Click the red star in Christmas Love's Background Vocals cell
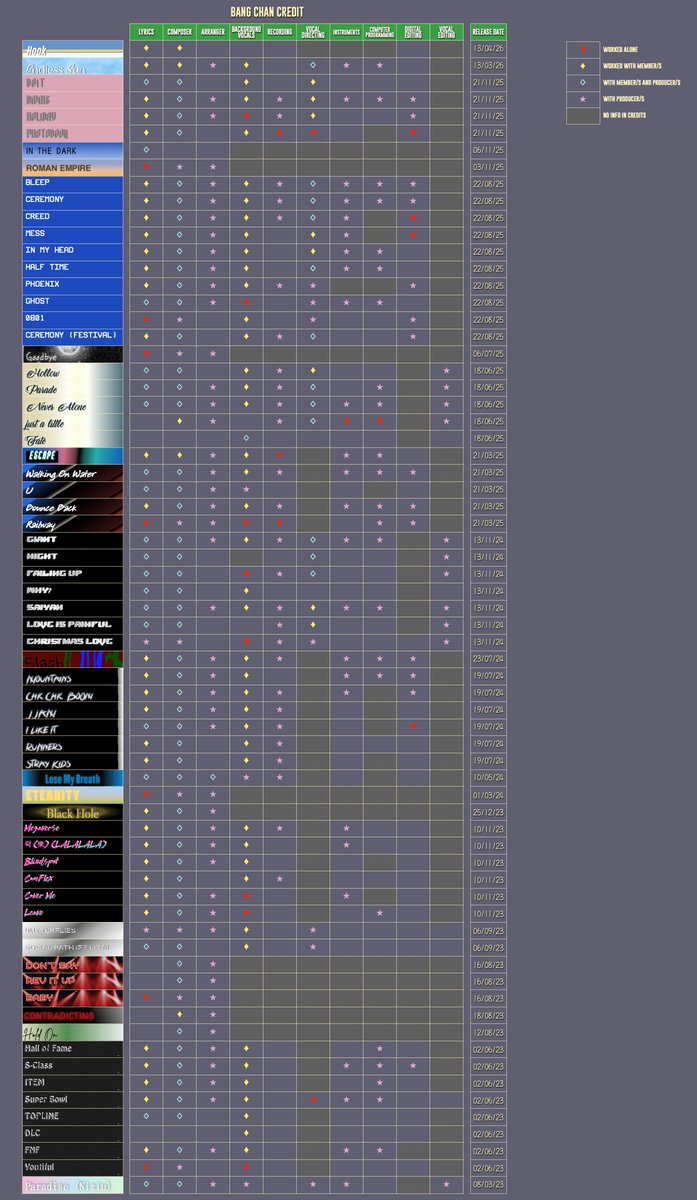The image size is (697, 1200). click(x=246, y=641)
